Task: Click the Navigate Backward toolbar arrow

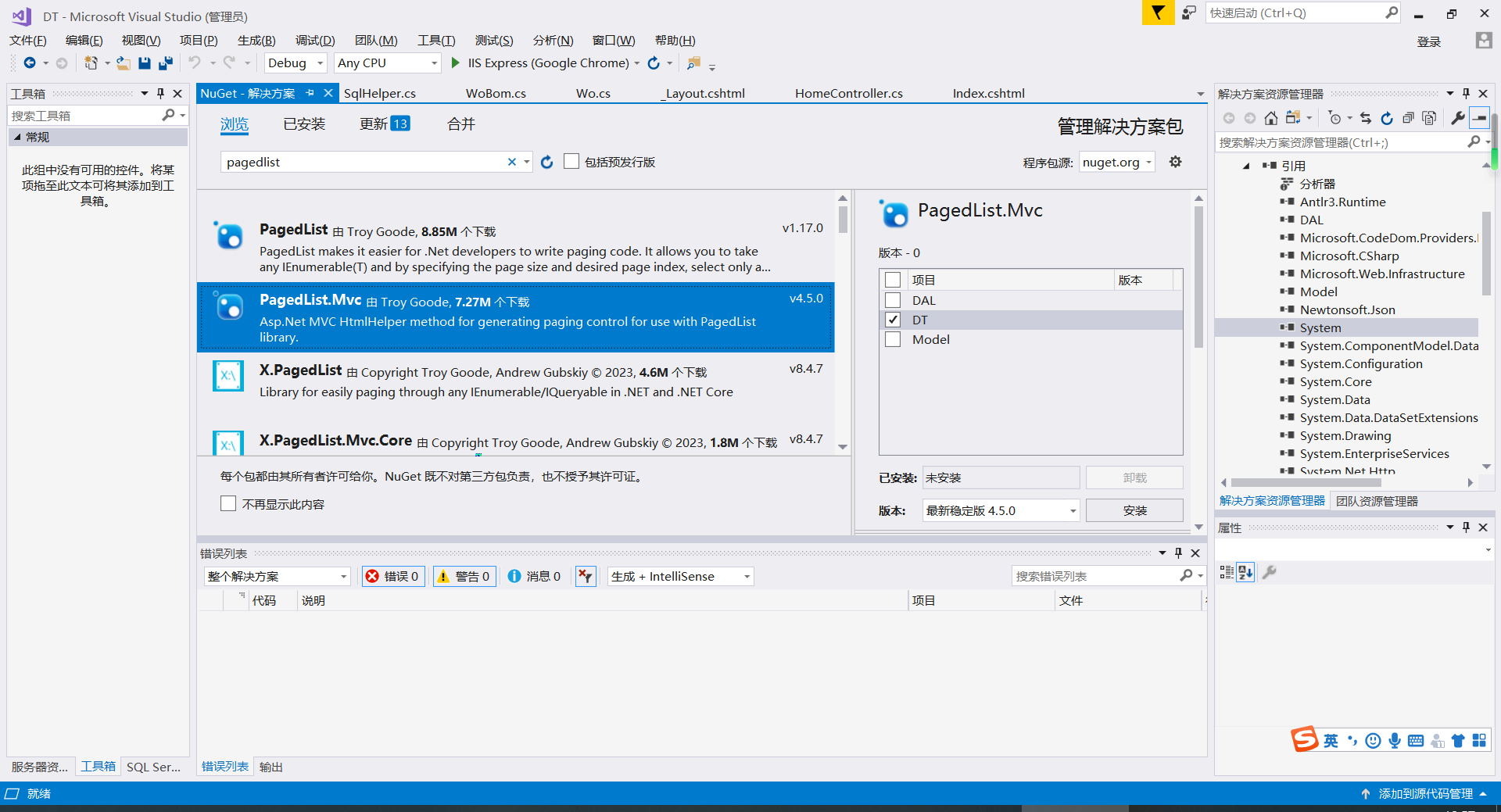Action: (x=30, y=63)
